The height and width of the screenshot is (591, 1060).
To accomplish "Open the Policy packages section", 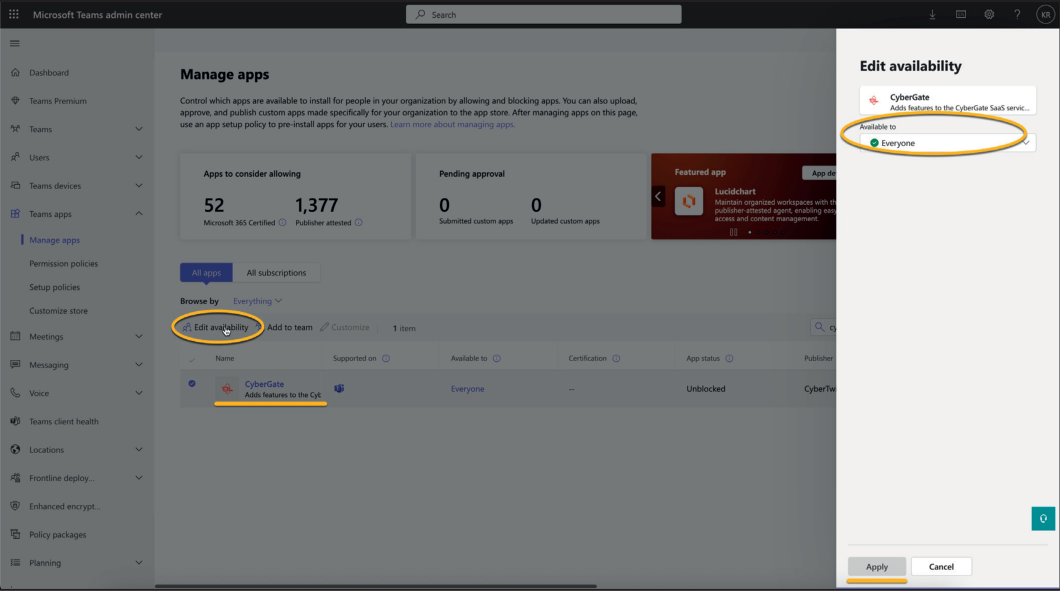I will click(59, 534).
